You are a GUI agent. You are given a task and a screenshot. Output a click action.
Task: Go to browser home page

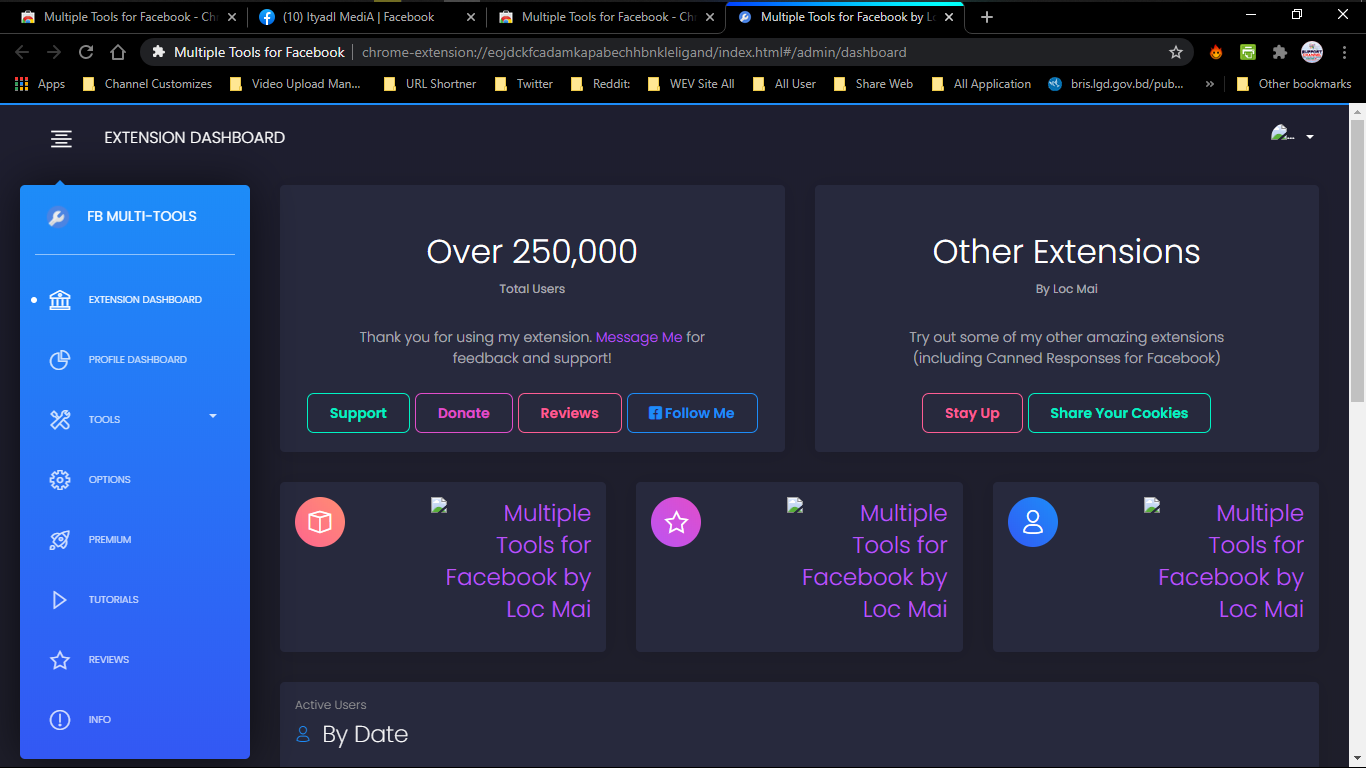pyautogui.click(x=118, y=52)
